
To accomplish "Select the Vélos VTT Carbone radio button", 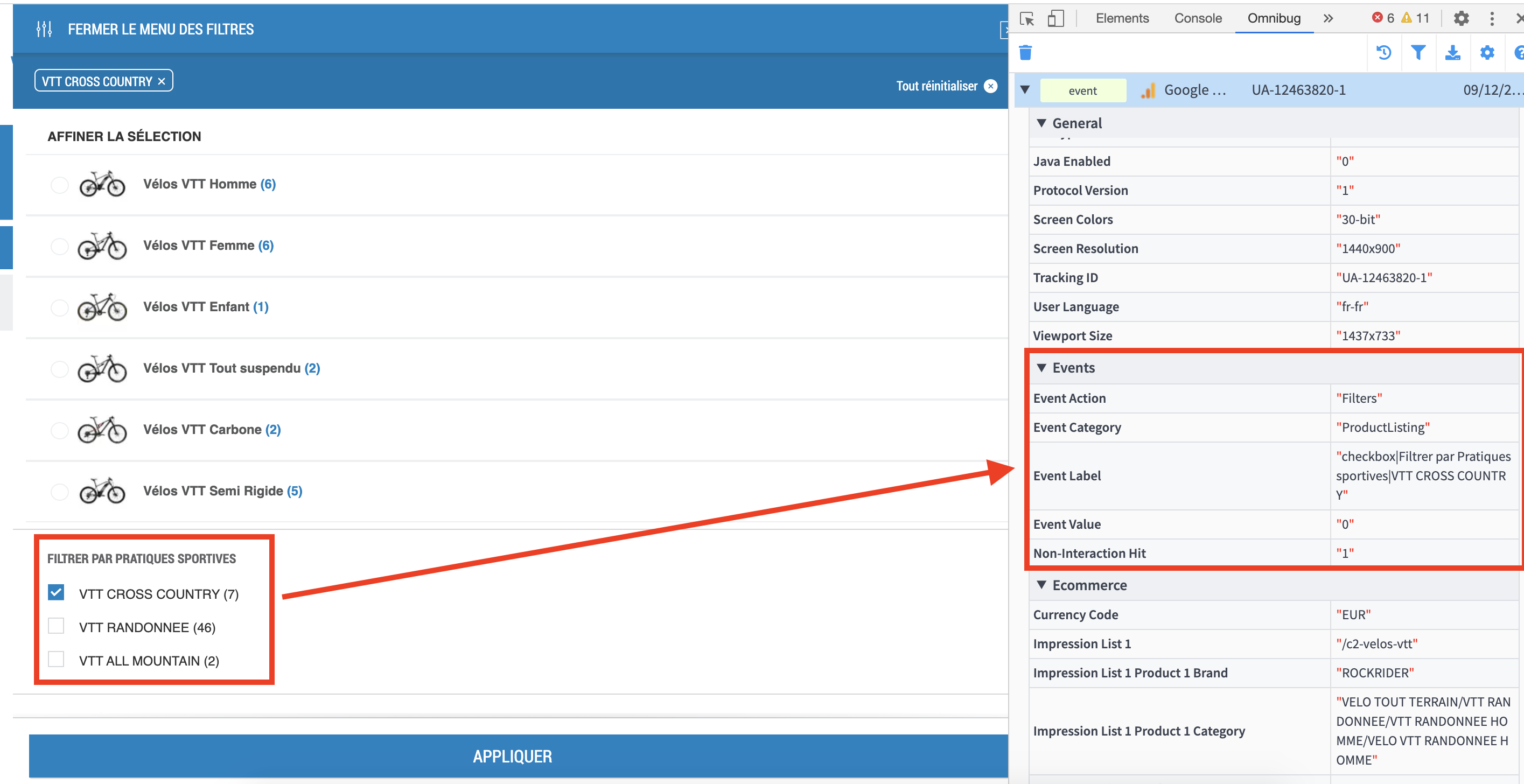I will [x=59, y=430].
